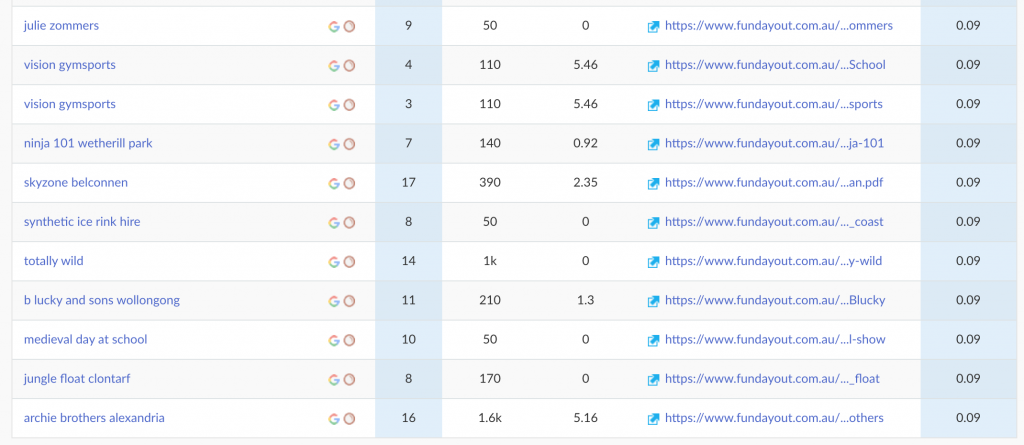Click the Google icon beside medieval day at school
Screen dimensions: 1024x445
334,340
